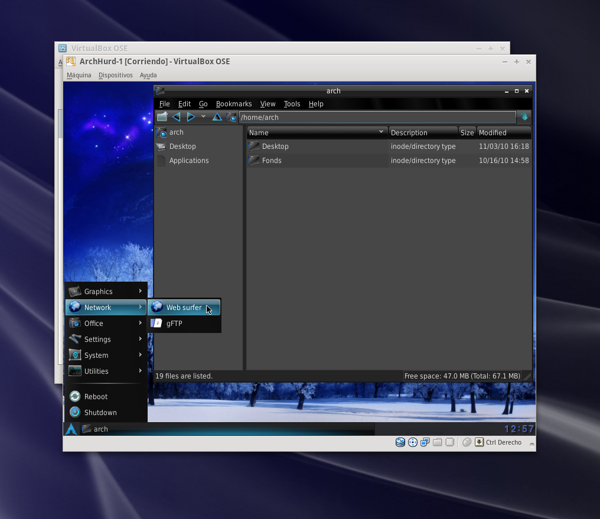Screen dimensions: 600x519
Task: Expand the System submenu
Action: [106, 355]
